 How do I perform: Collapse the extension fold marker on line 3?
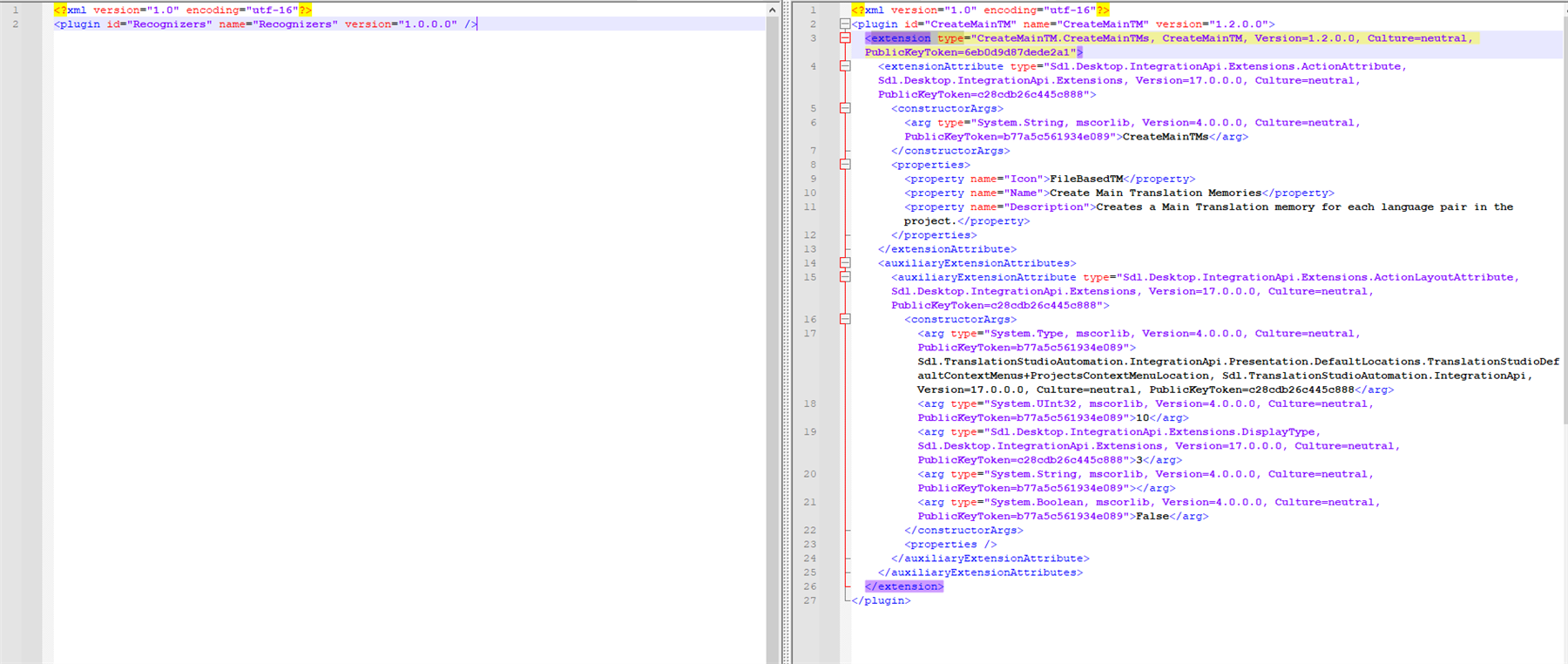point(845,38)
